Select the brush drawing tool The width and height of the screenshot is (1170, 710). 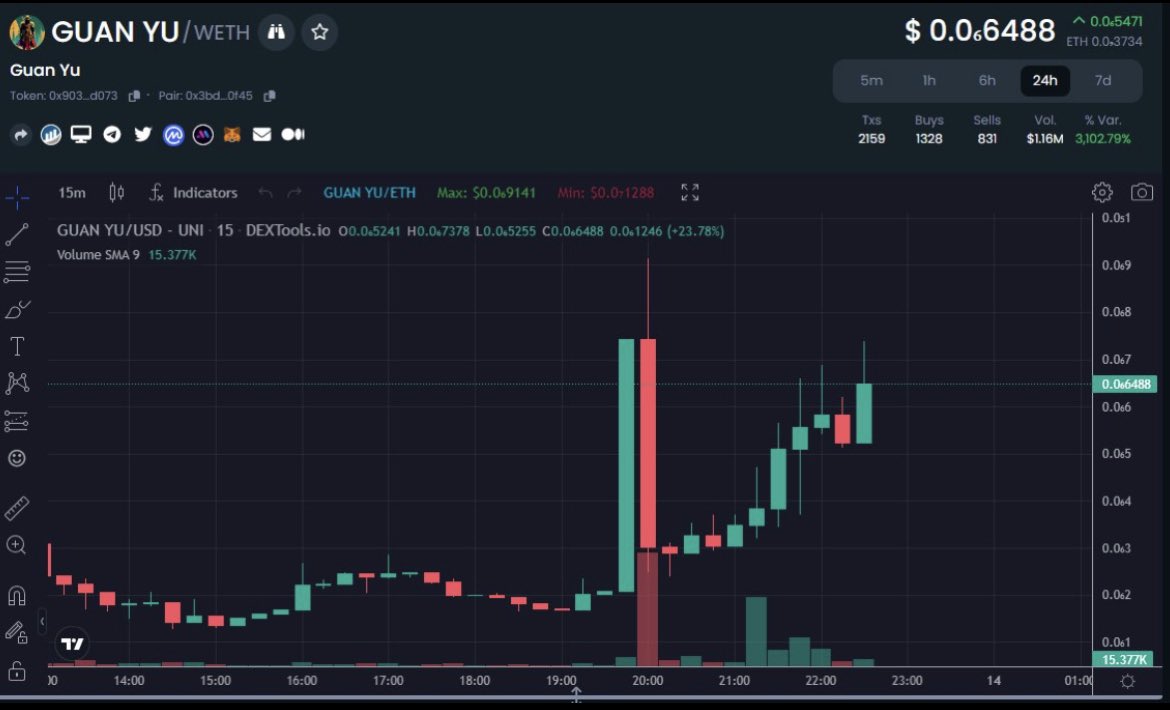click(x=17, y=310)
